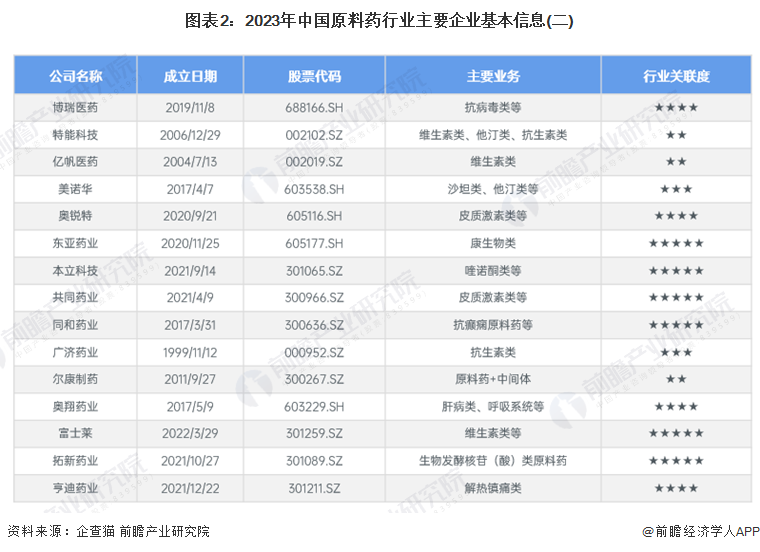Select company name 亨迪药业
This screenshot has width=760, height=552.
pos(75,488)
